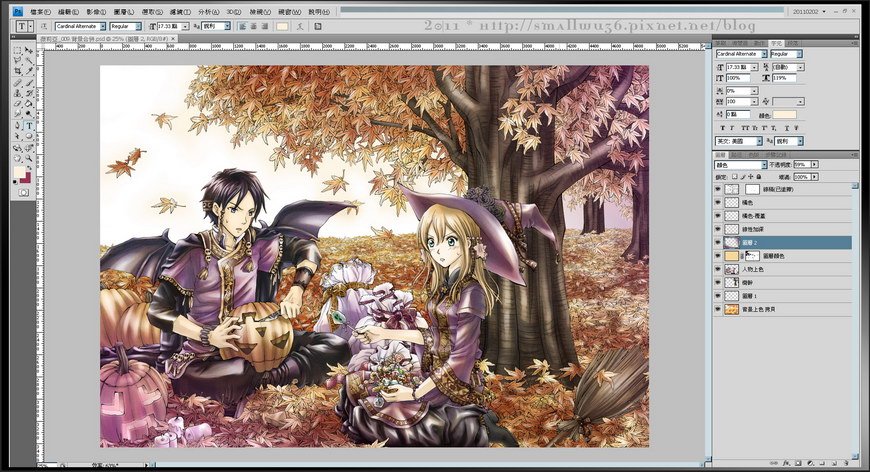Viewport: 870px width, 472px height.
Task: Select the Horizontal Type tool in toolbox
Action: tap(29, 125)
